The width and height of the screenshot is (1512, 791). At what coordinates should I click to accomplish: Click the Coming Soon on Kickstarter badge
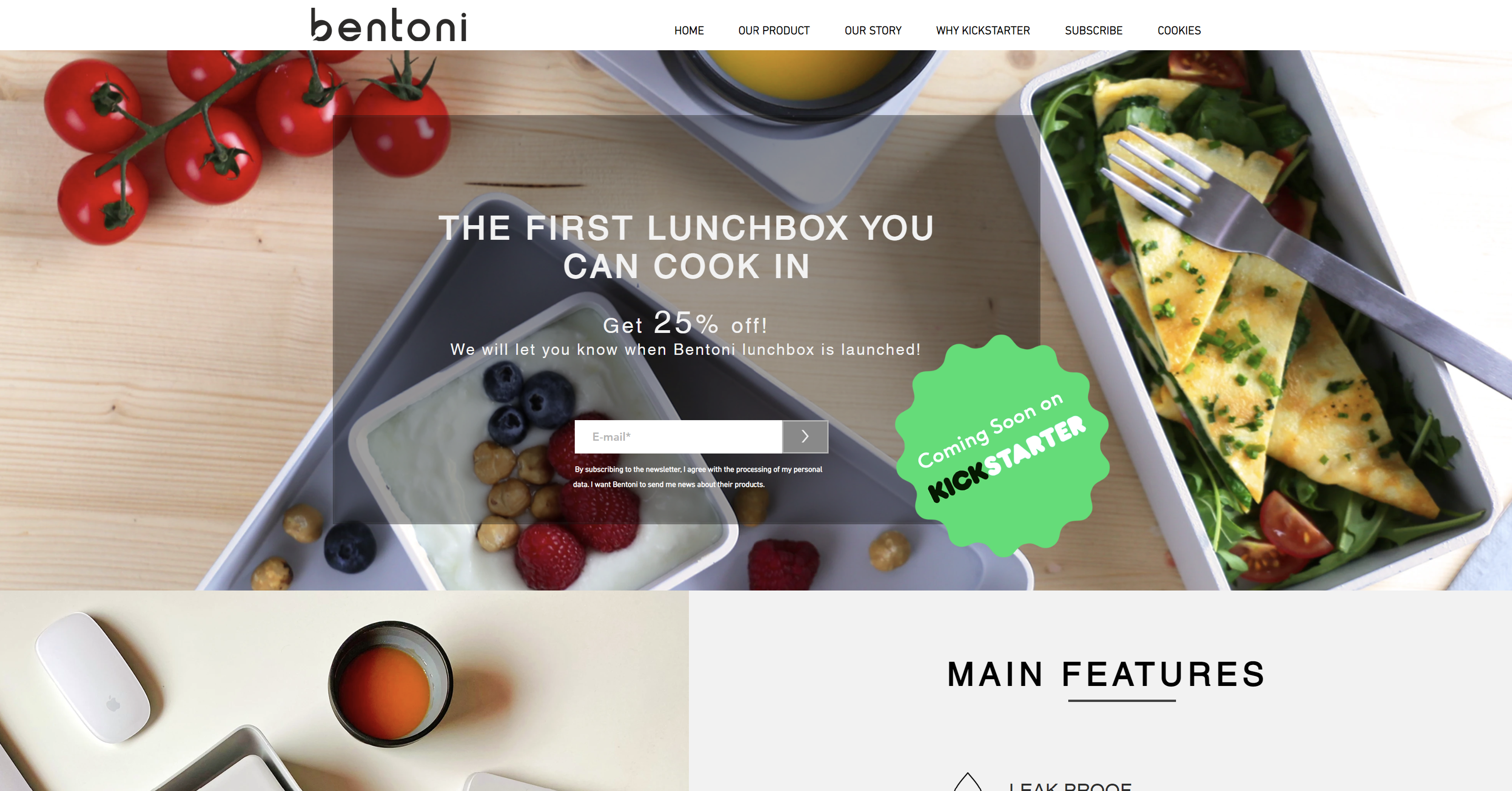(x=1002, y=446)
